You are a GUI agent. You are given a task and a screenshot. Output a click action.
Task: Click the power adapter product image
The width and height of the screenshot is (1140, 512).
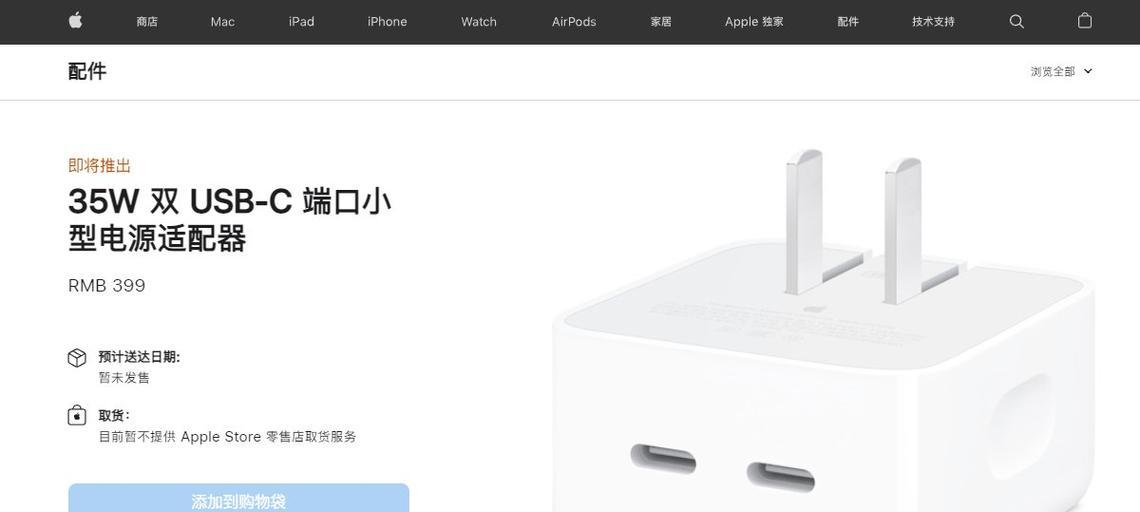click(x=823, y=331)
